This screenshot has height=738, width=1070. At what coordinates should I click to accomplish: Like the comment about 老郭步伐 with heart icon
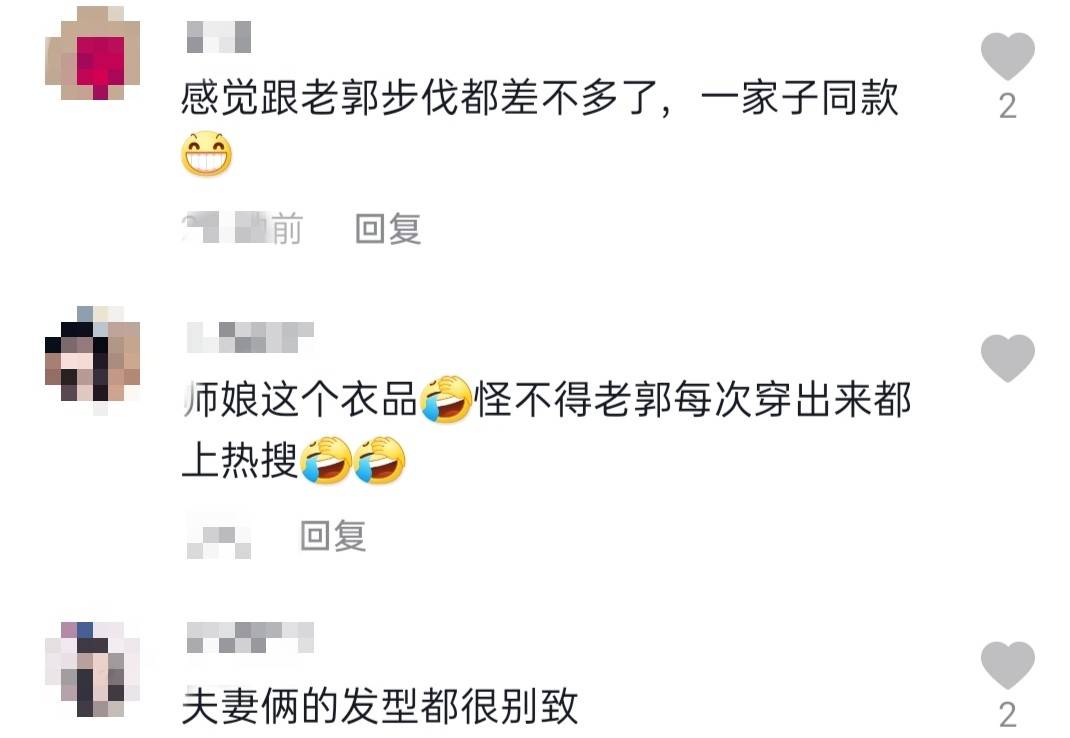(x=1007, y=56)
